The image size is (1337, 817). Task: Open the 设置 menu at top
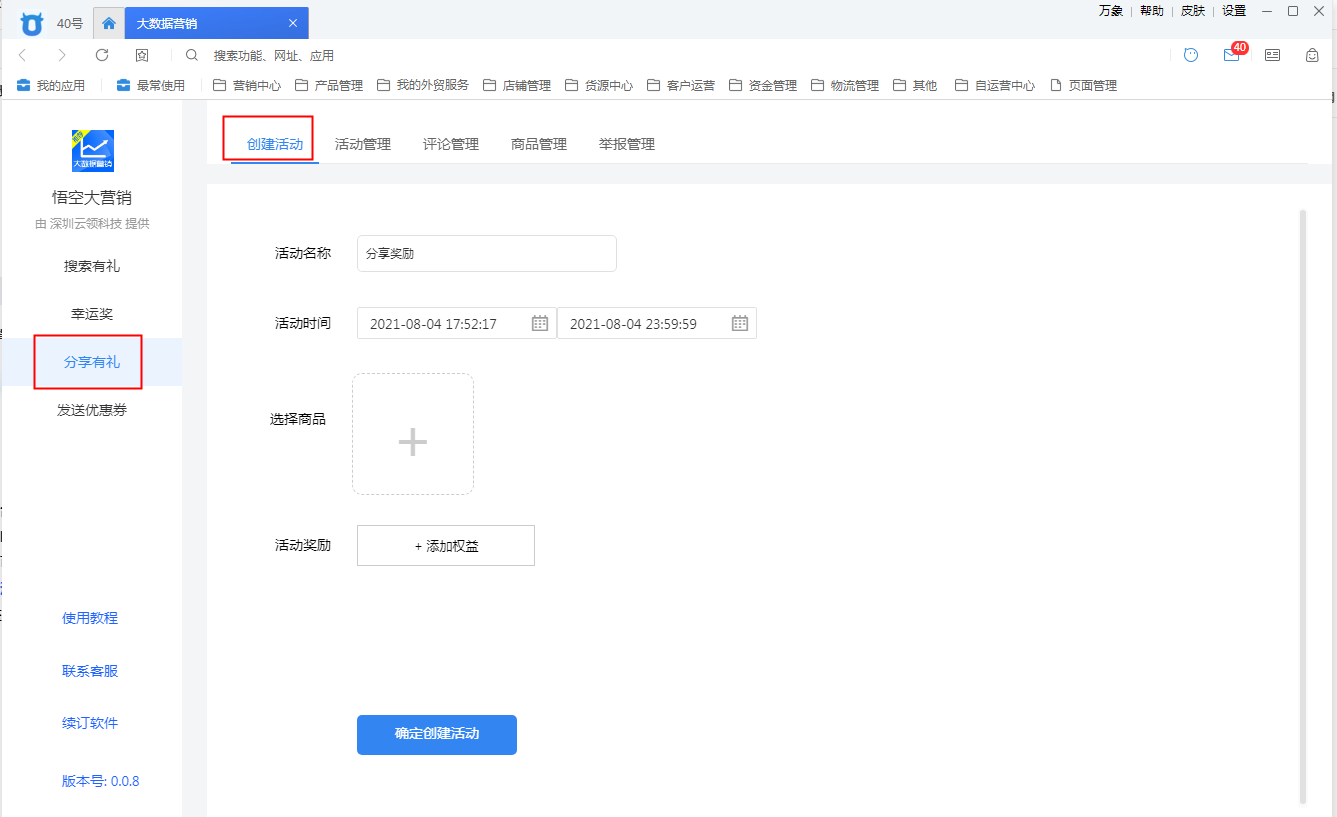tap(1234, 10)
